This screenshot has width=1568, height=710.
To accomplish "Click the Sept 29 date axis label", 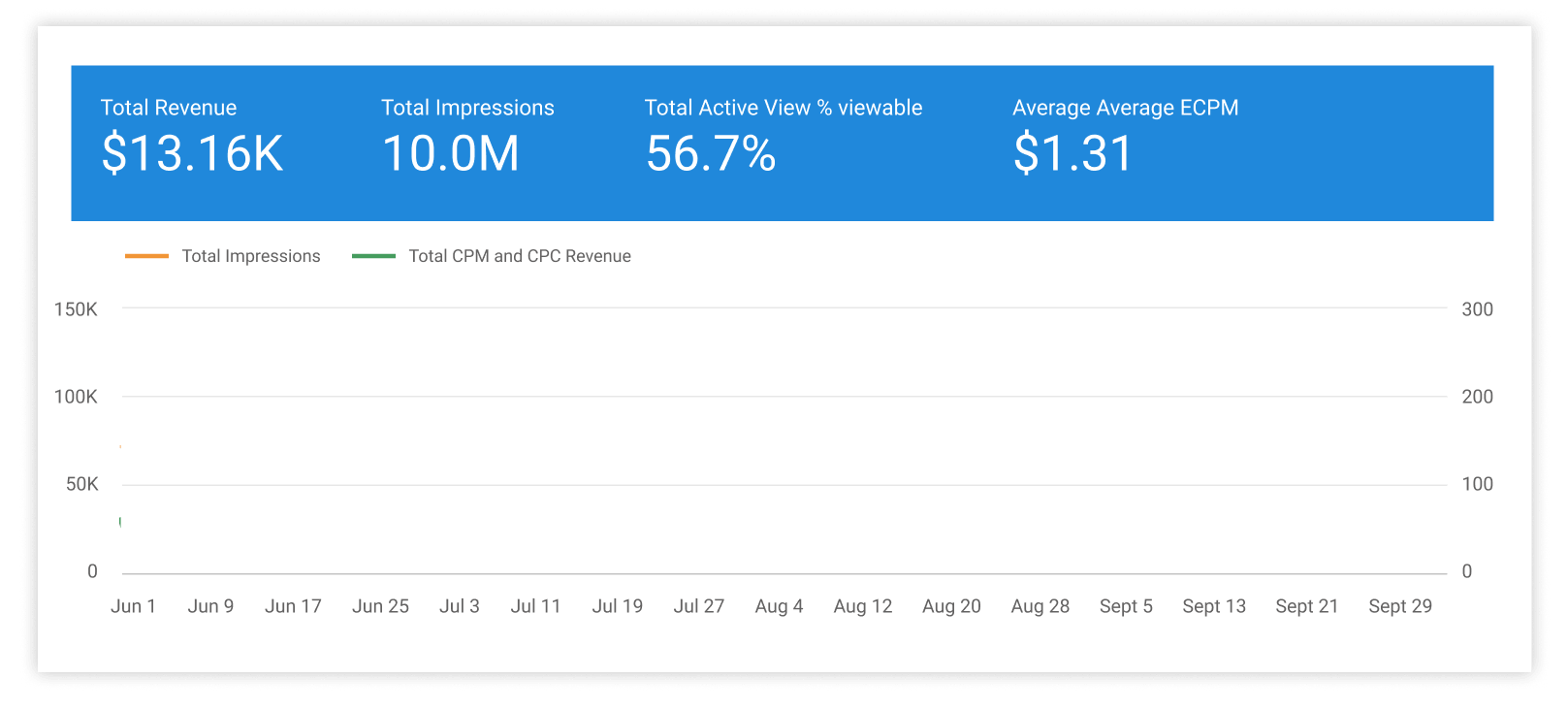I will click(x=1399, y=606).
